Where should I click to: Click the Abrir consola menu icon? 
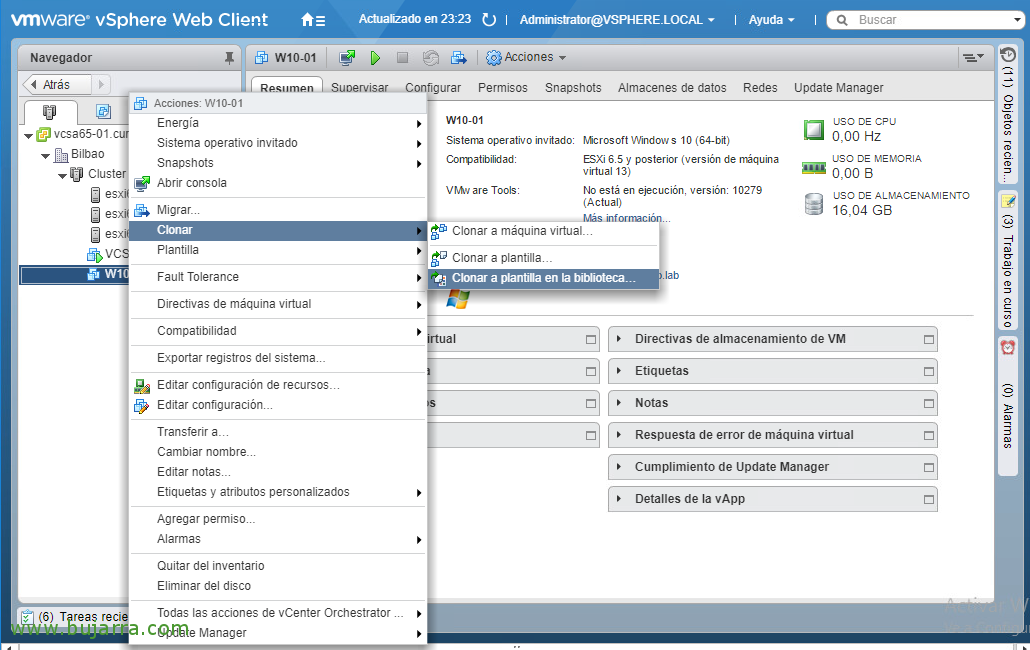142,183
